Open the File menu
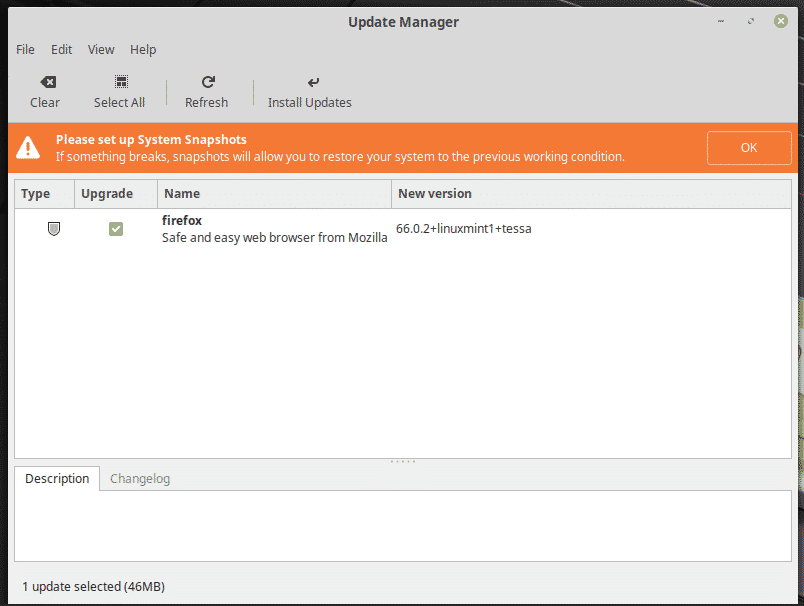This screenshot has width=804, height=606. [25, 49]
